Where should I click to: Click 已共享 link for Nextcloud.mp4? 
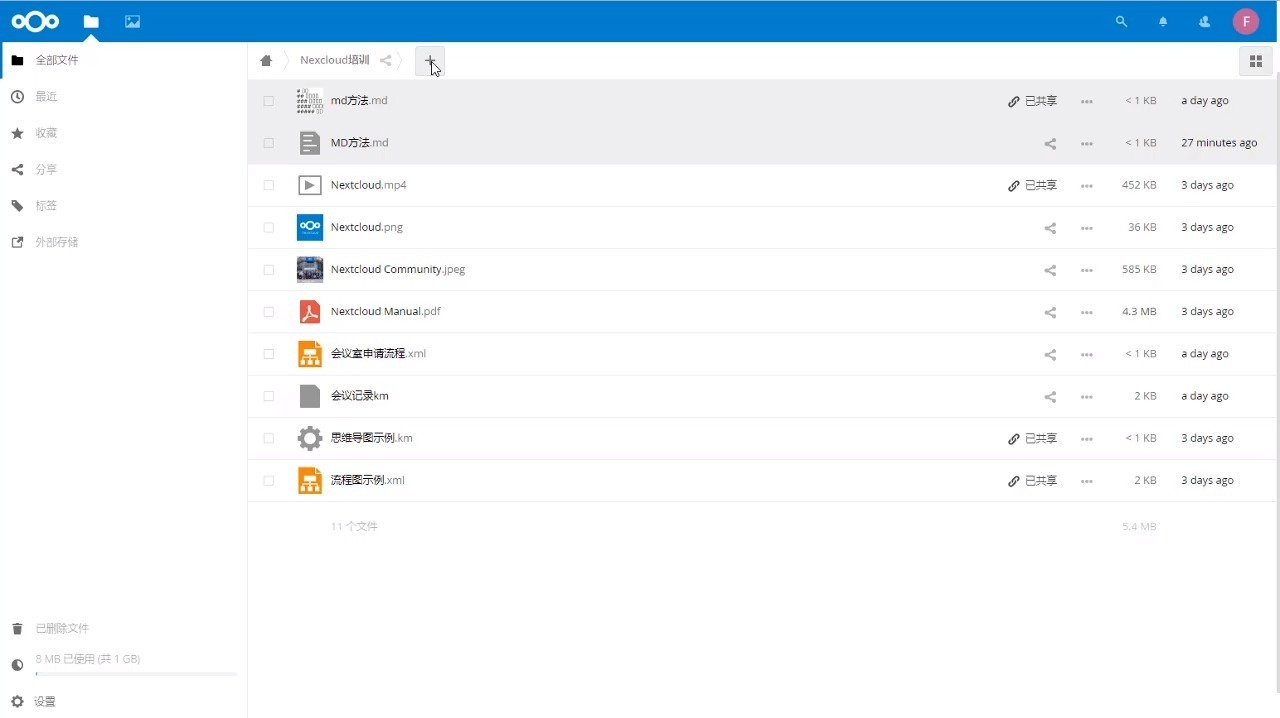pos(1032,186)
